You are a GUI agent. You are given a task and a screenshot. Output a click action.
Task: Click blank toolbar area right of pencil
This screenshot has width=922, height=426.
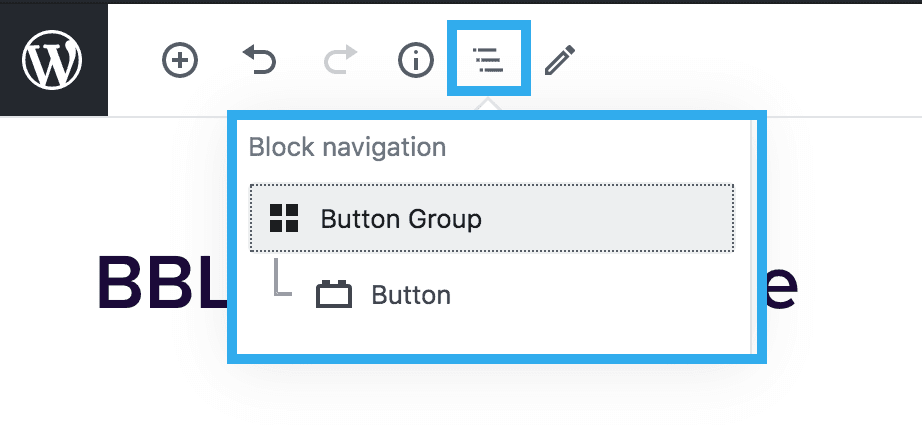740,61
